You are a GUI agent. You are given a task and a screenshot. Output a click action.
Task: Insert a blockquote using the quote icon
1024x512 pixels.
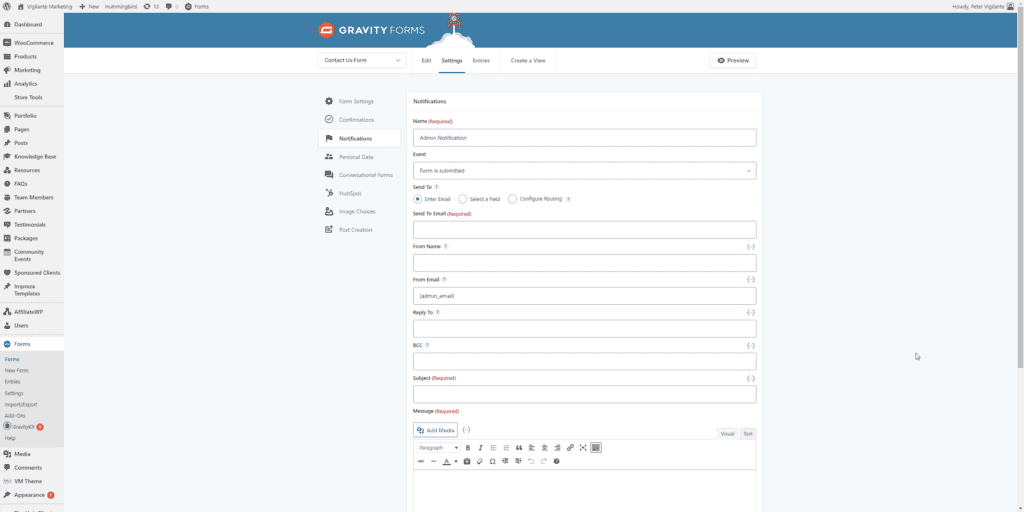click(x=519, y=448)
